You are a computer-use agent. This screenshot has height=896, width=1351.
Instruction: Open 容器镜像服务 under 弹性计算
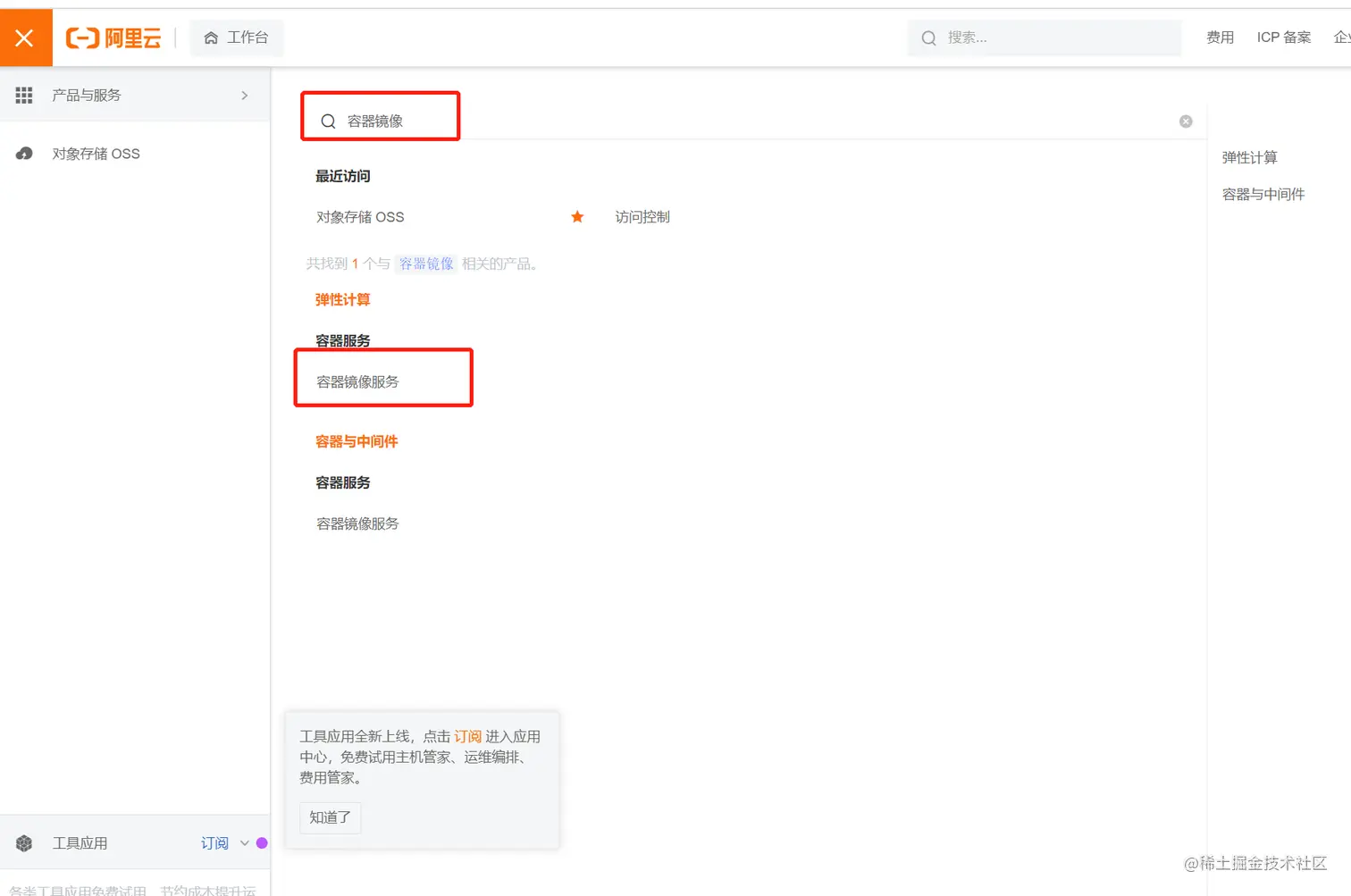point(357,381)
